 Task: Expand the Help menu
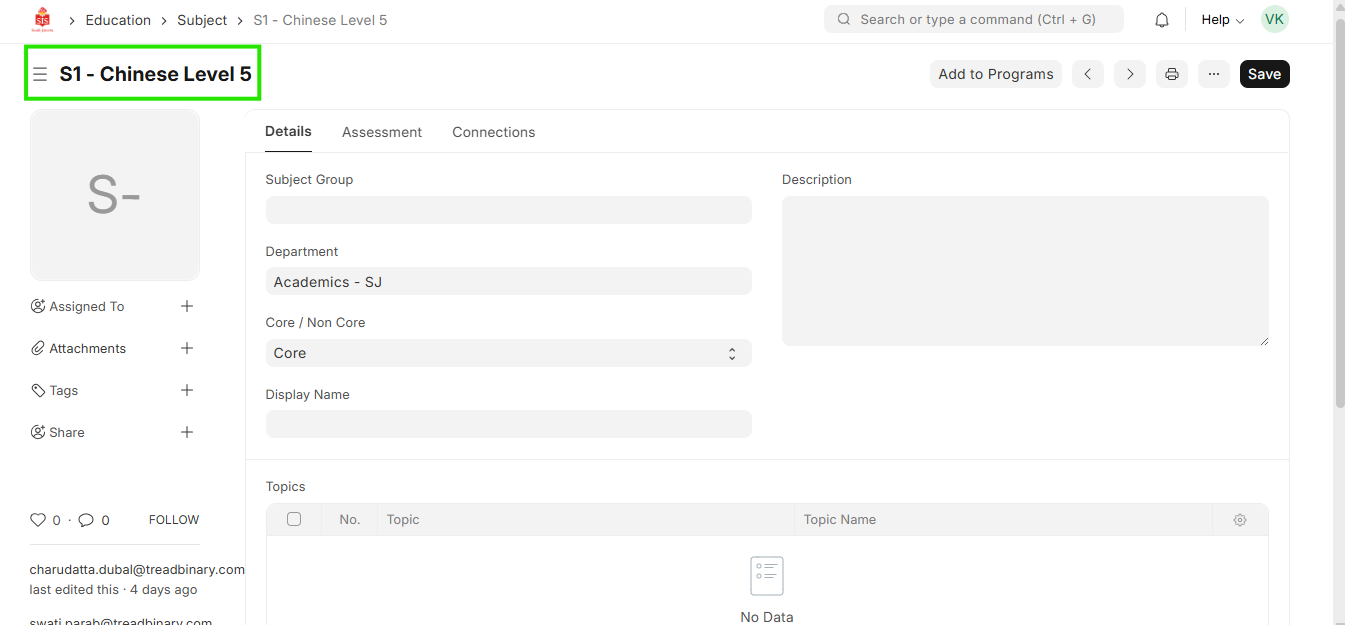coord(1222,20)
